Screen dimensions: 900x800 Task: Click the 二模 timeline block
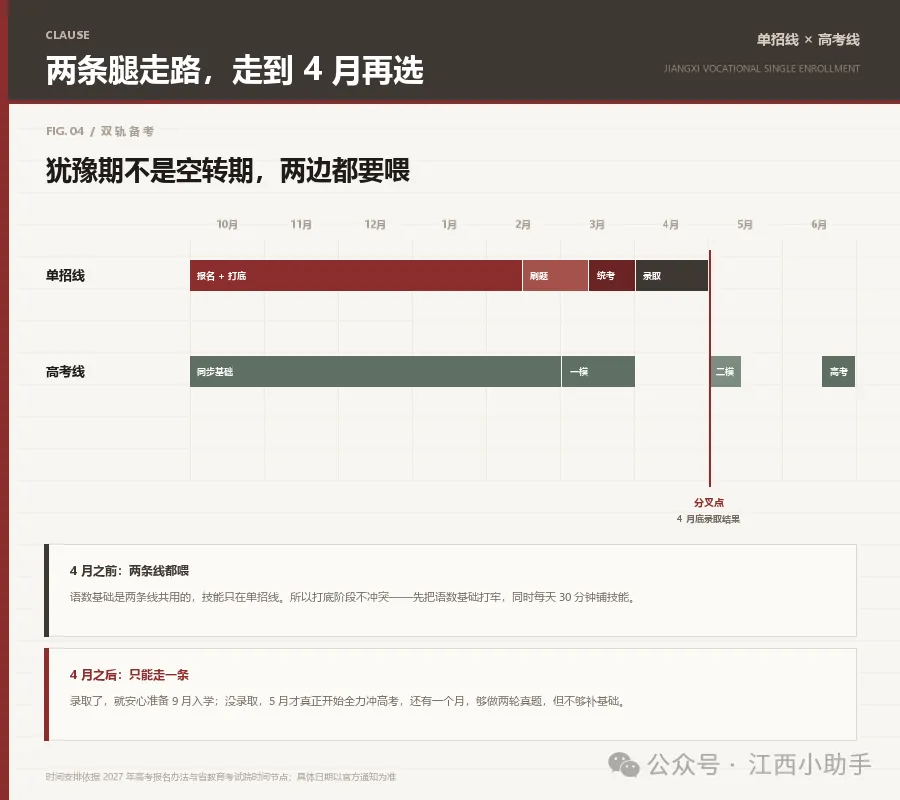coord(726,371)
